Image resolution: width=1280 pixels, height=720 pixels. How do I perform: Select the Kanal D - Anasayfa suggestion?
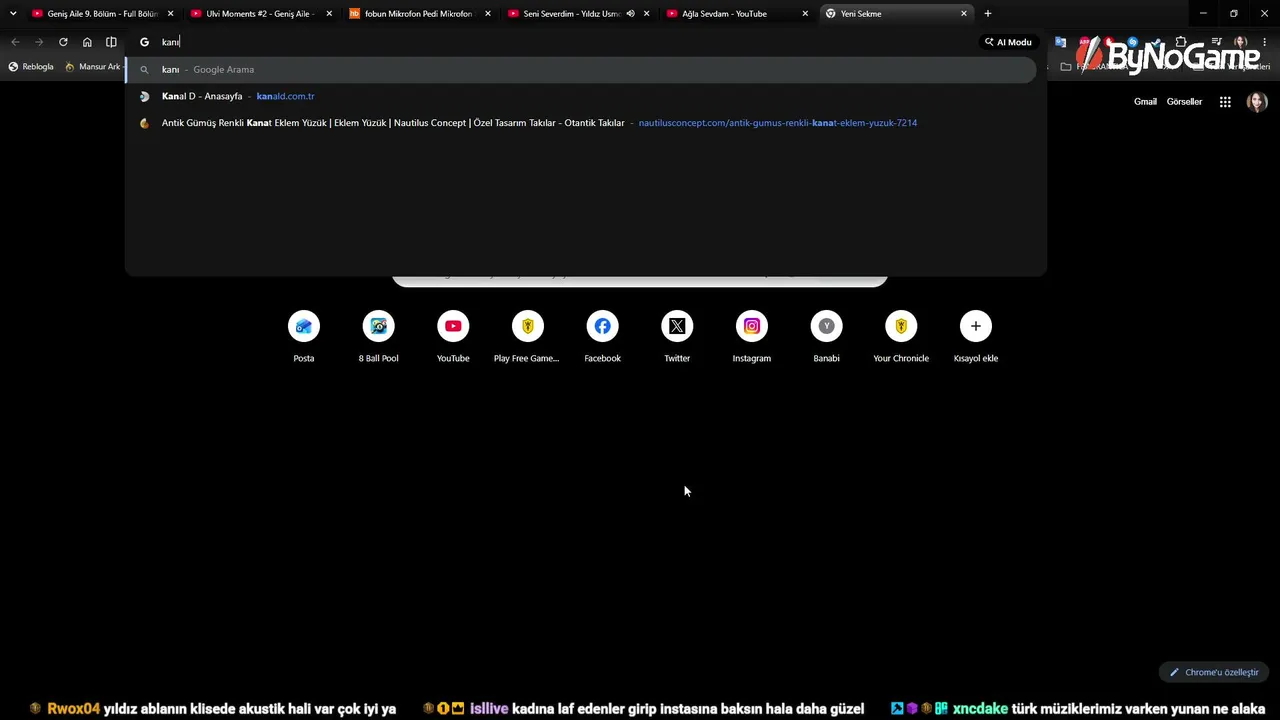point(580,96)
